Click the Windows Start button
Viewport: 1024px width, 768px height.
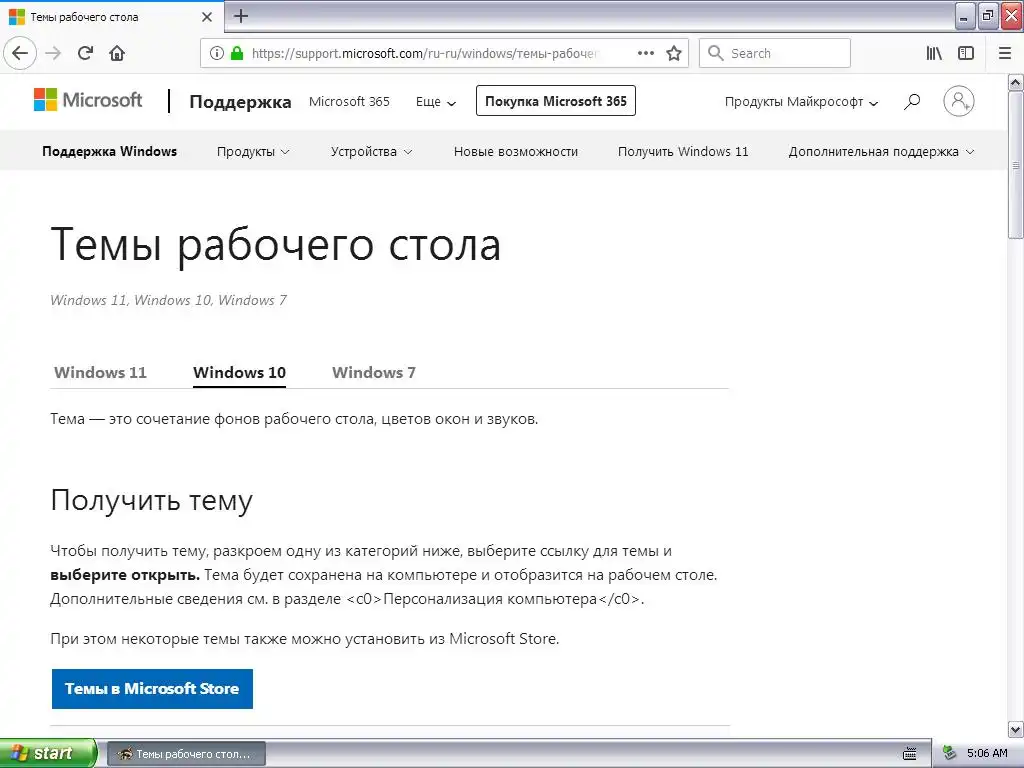click(47, 753)
